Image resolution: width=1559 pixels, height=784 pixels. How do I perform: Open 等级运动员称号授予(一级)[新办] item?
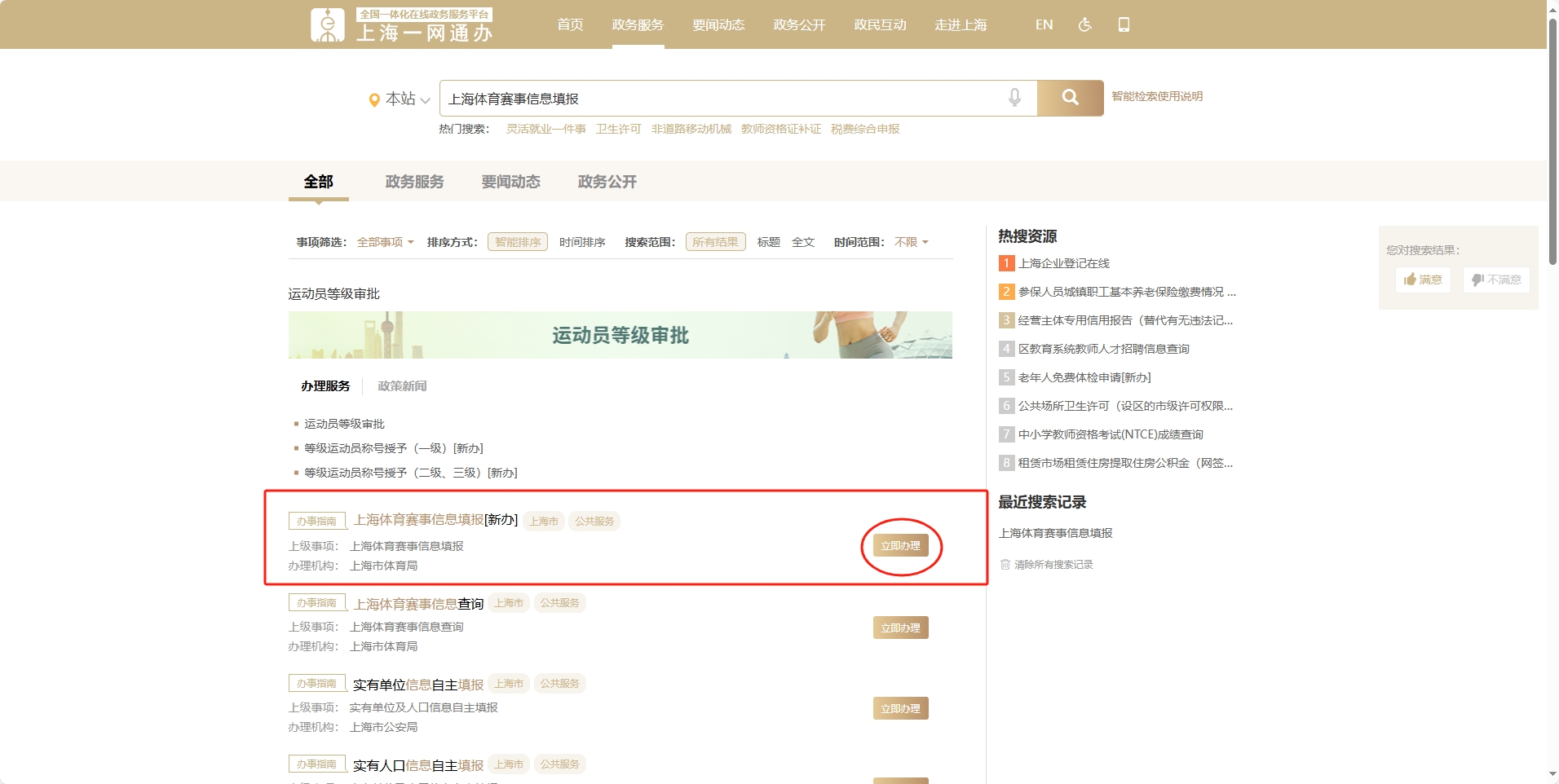[x=394, y=448]
